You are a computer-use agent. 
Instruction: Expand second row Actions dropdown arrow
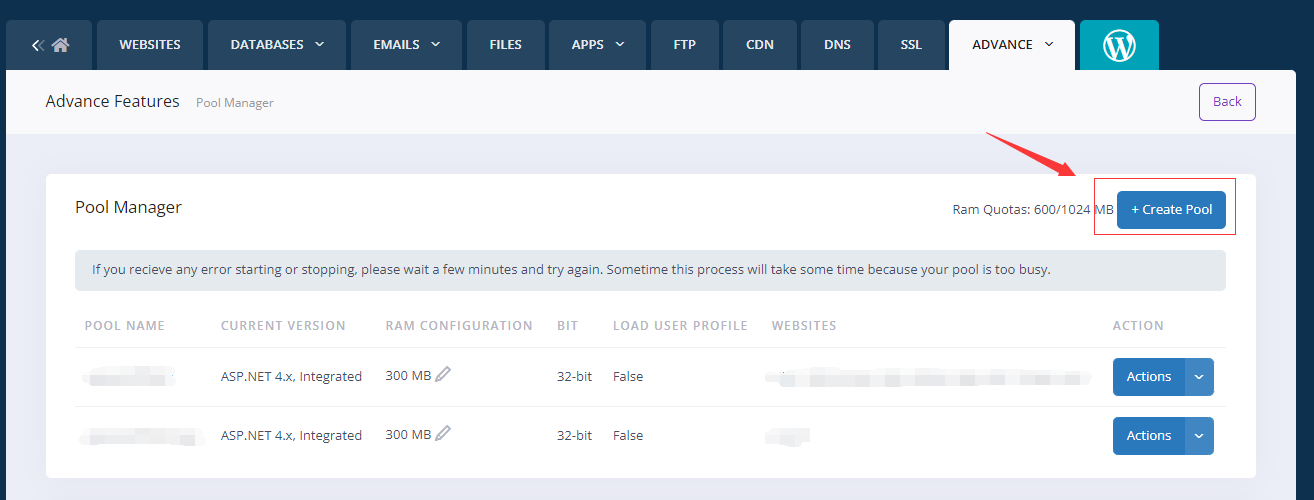pyautogui.click(x=1199, y=436)
